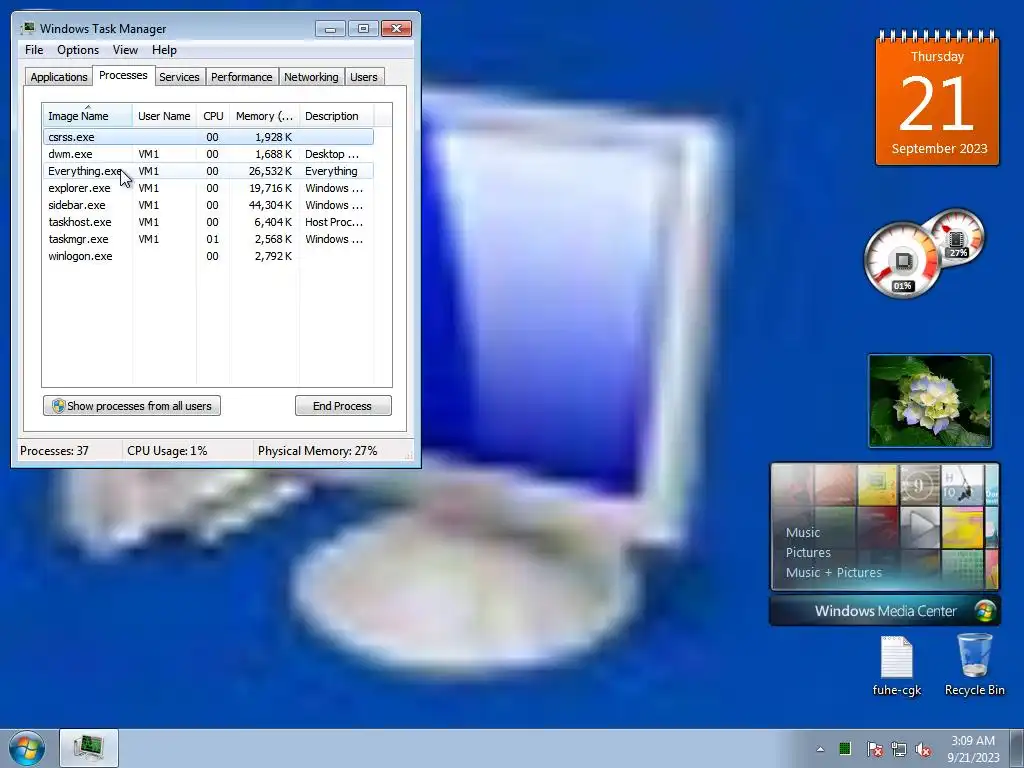The width and height of the screenshot is (1024, 768).
Task: Click the 44,304 K memory value
Action: tap(270, 205)
